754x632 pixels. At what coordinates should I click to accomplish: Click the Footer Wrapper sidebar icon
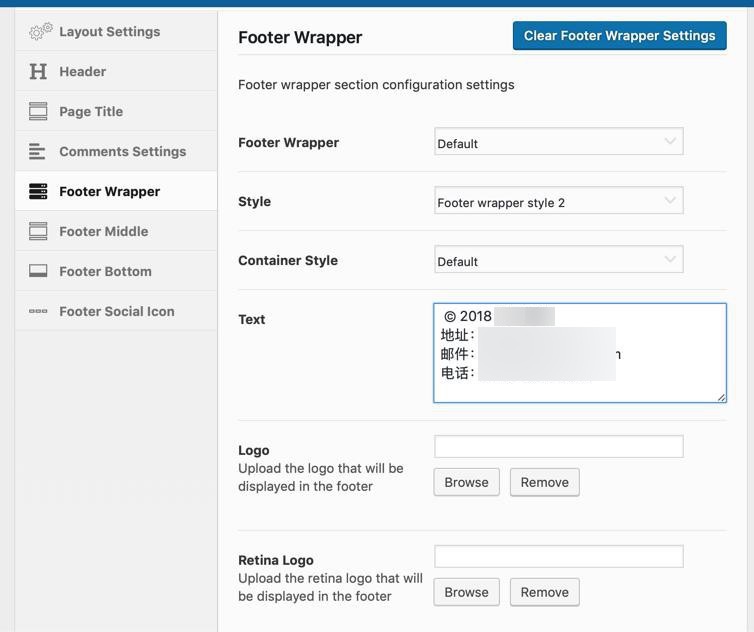tap(38, 192)
